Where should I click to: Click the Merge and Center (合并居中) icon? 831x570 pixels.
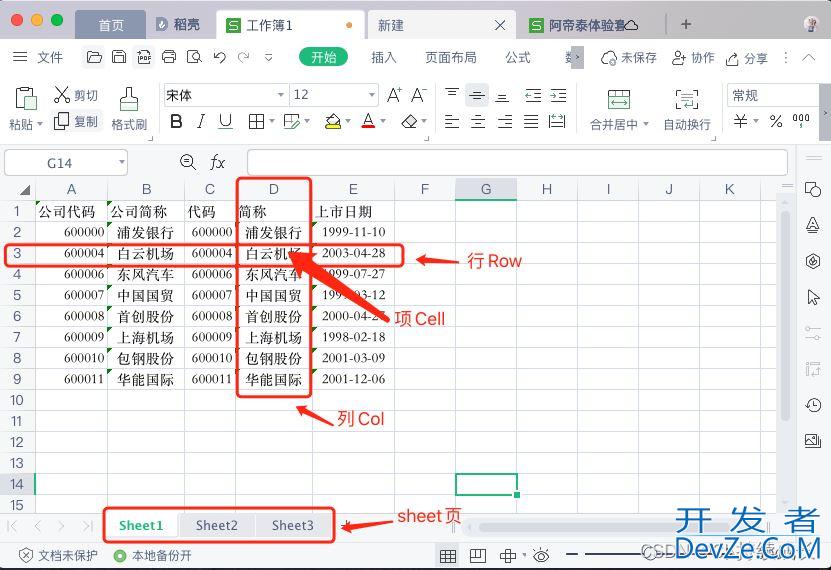point(619,99)
